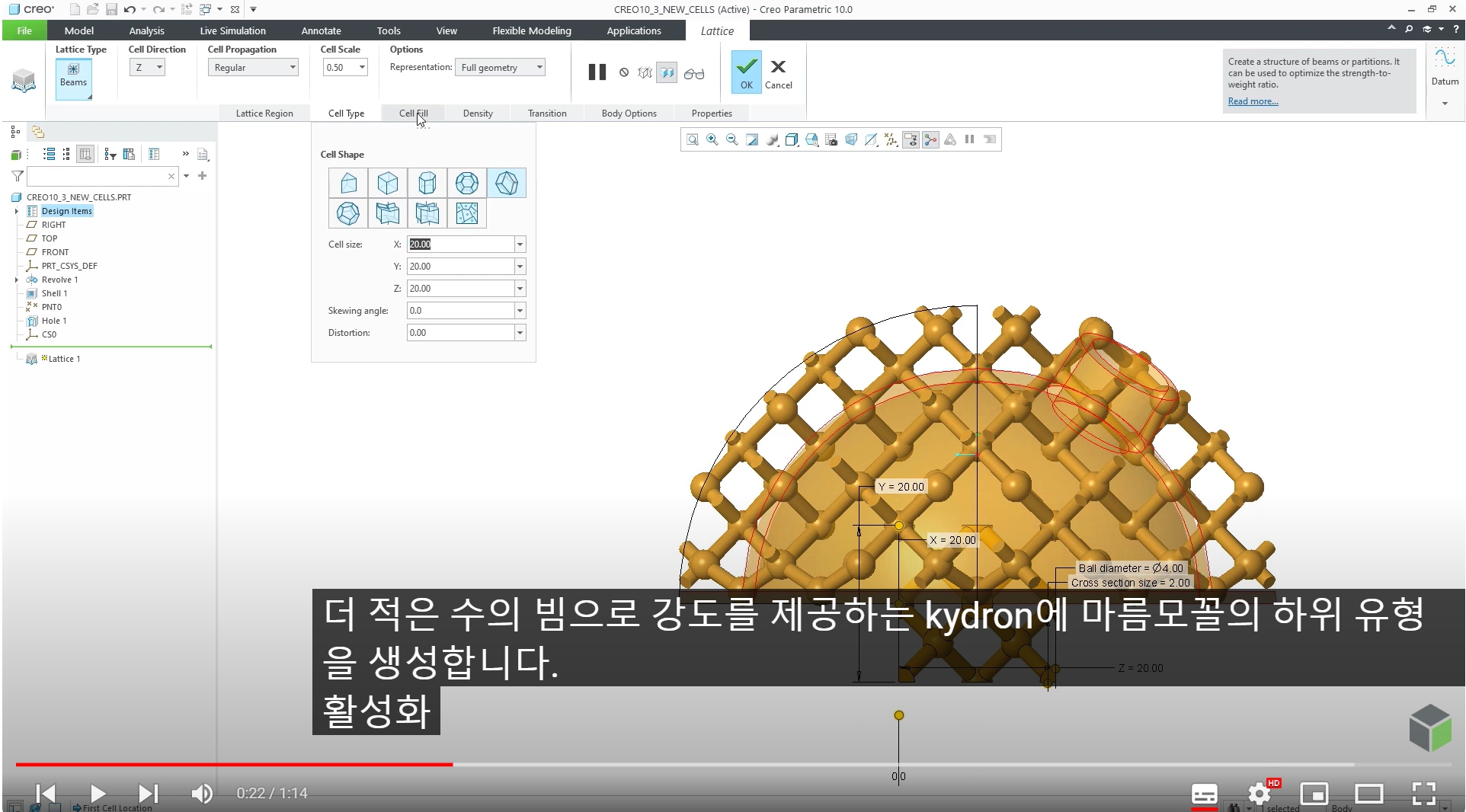
Task: Open the Flexible Modeling ribbon tab
Action: click(x=532, y=30)
